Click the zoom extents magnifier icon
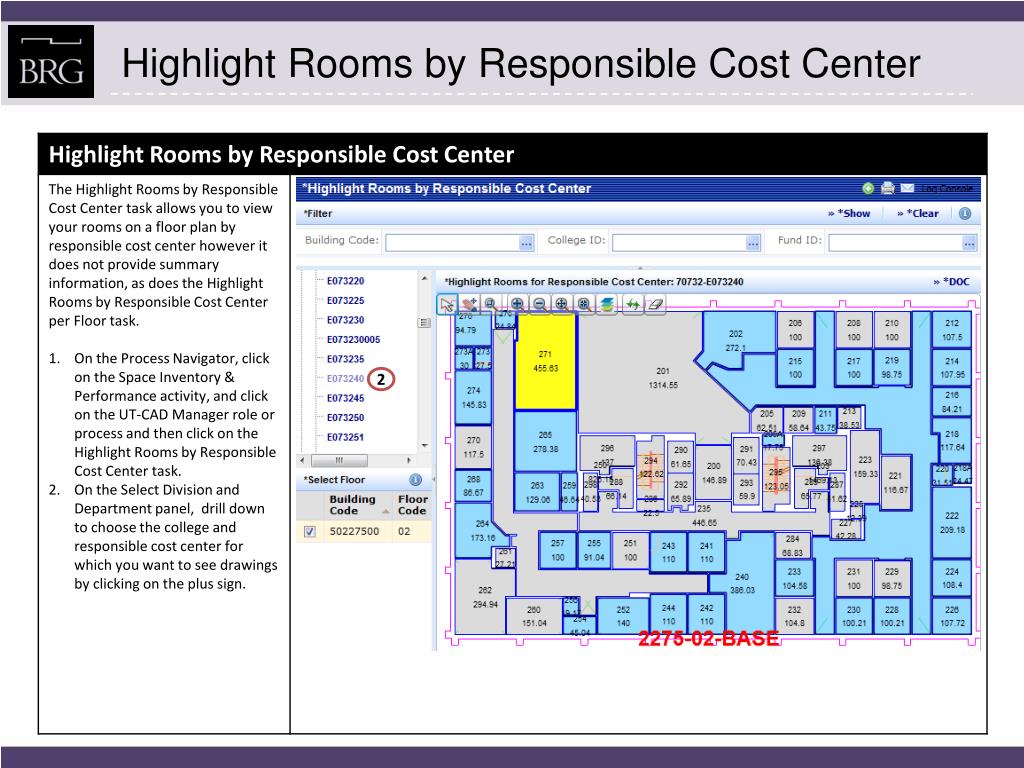 [584, 304]
